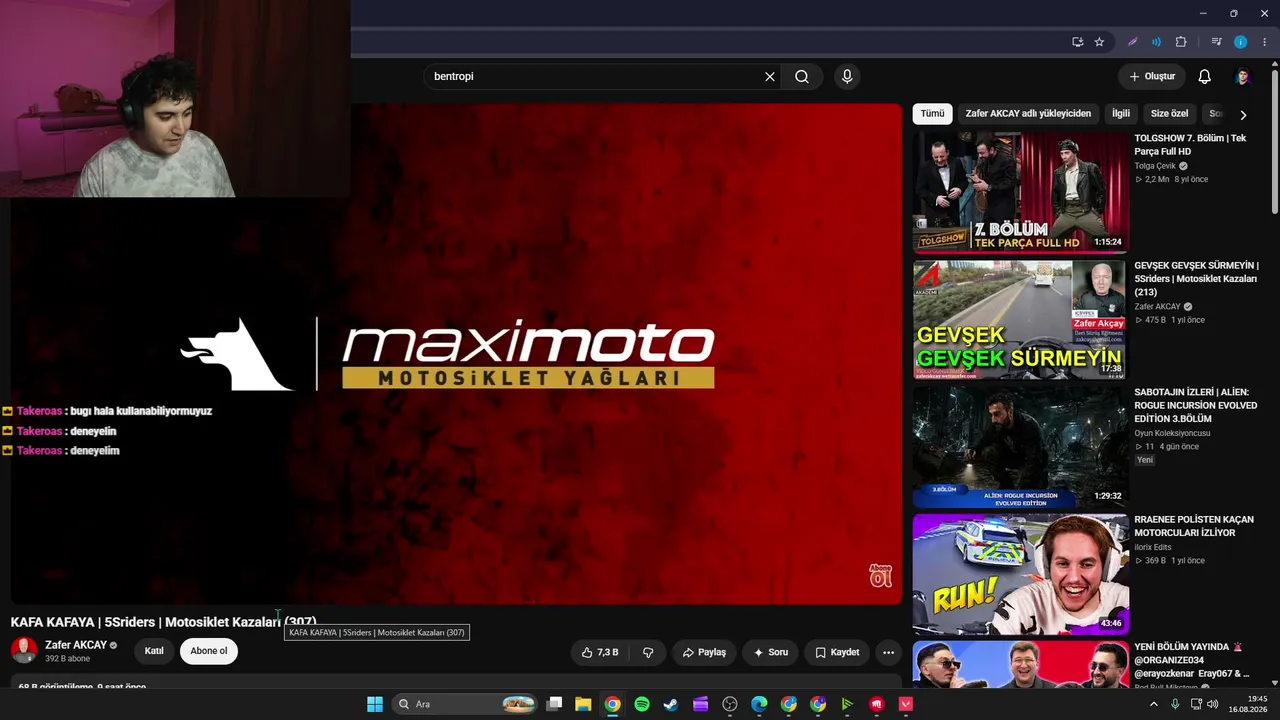The image size is (1280, 720).
Task: Click the microphone icon in system tray
Action: click(x=1175, y=704)
